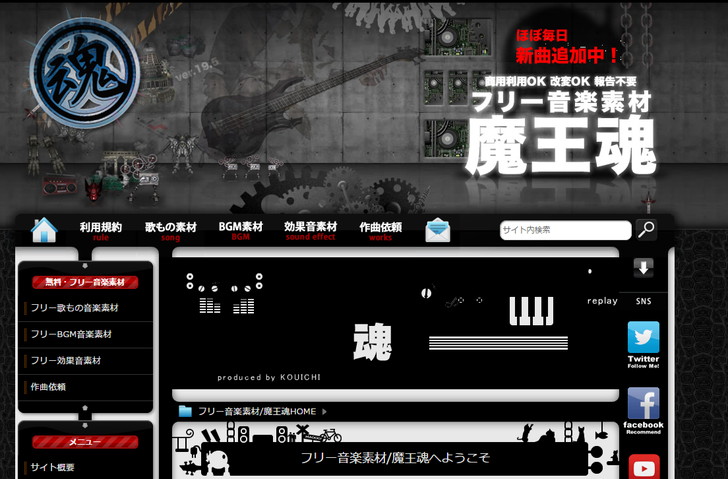728x479 pixels.
Task: Open the YouTube icon
Action: pyautogui.click(x=644, y=466)
